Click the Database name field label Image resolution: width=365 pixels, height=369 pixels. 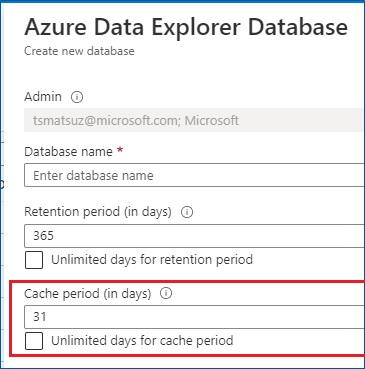pyautogui.click(x=68, y=152)
